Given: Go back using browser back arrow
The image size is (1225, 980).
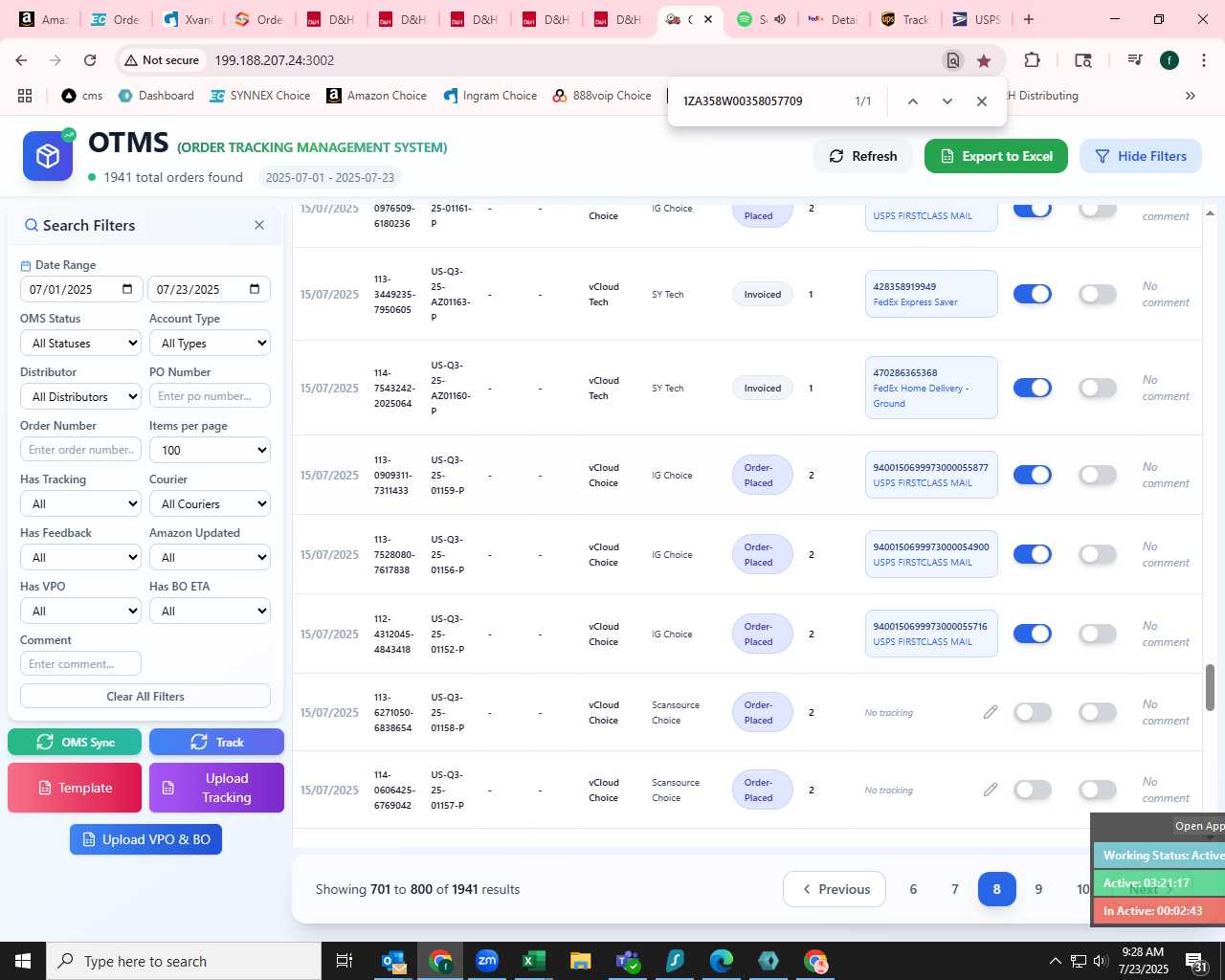Looking at the screenshot, I should [21, 60].
